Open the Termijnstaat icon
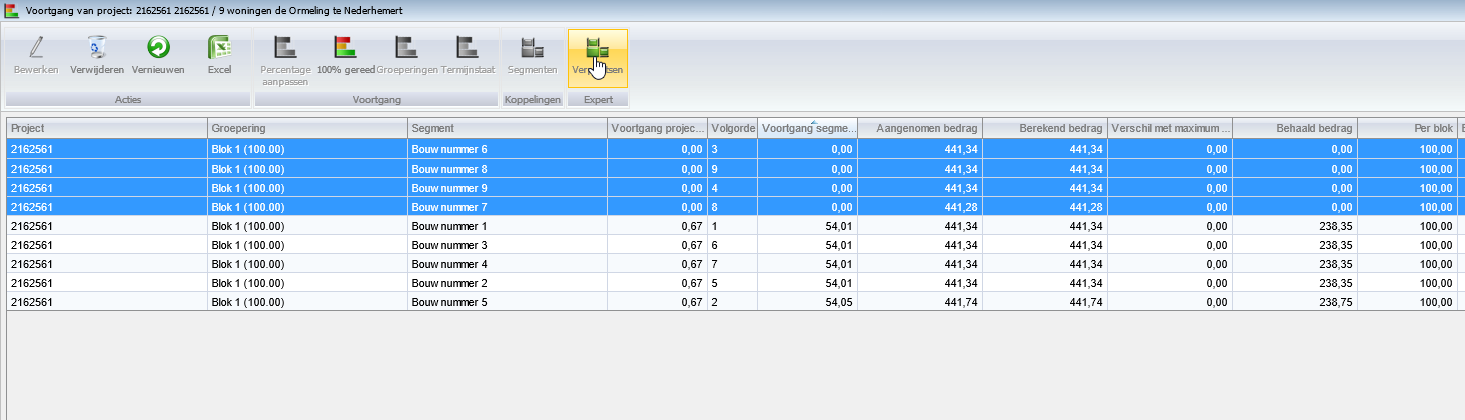Viewport: 1465px width, 420px height. pyautogui.click(x=467, y=48)
